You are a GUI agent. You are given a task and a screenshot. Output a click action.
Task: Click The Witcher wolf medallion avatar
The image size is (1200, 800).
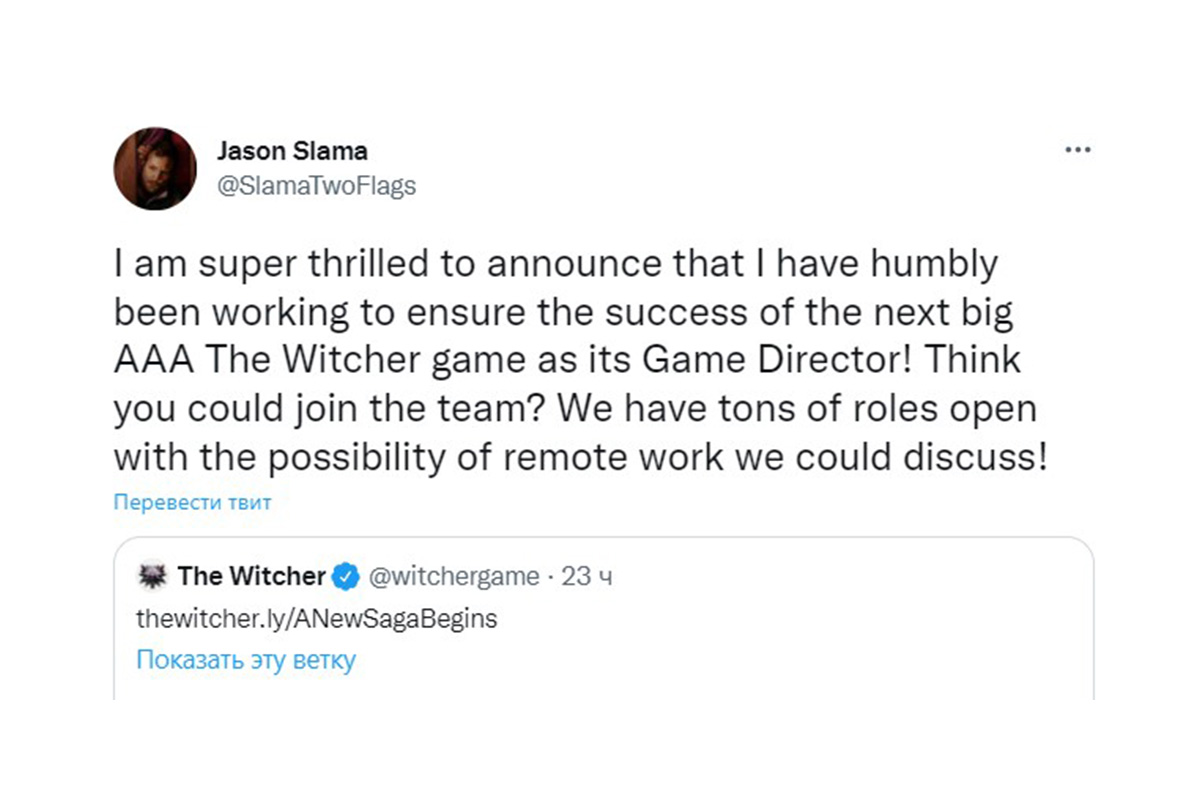153,577
